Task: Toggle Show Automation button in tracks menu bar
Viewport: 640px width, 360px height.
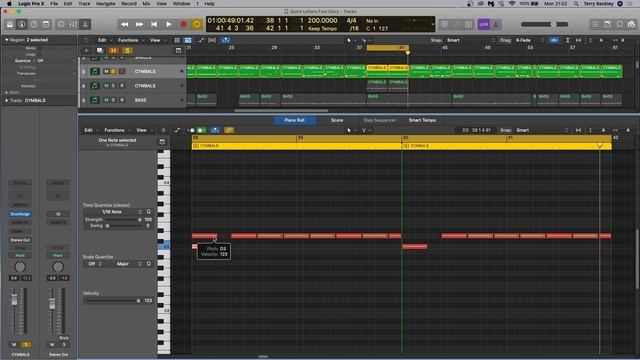Action: tap(200, 40)
